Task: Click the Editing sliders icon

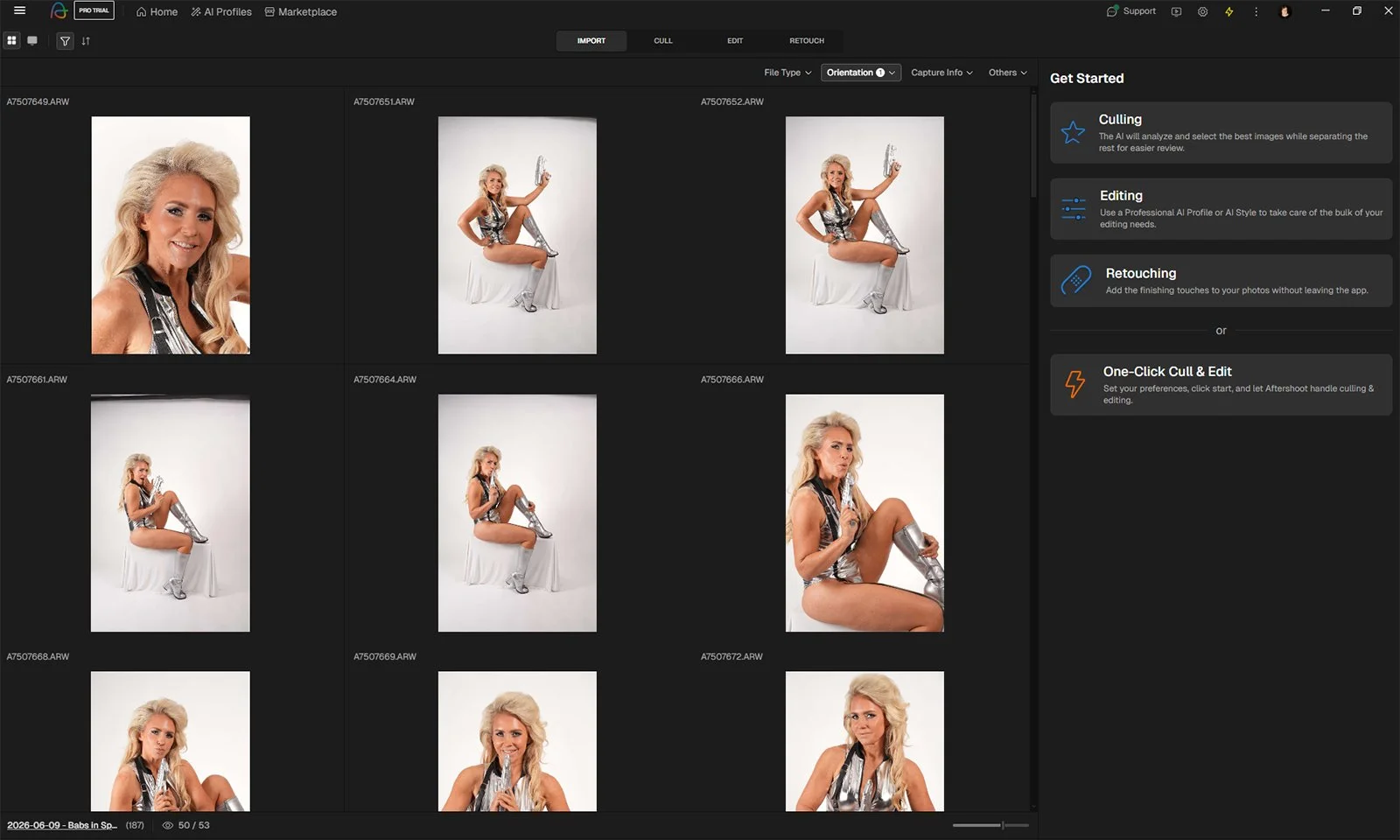Action: click(1074, 208)
